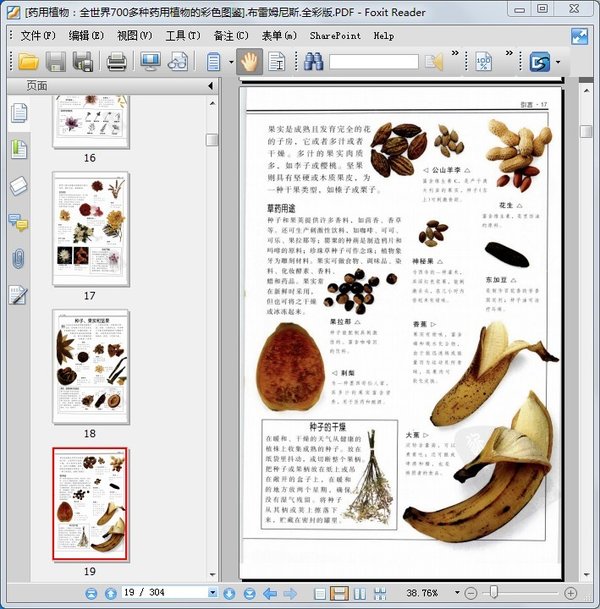Go to the first page
Image resolution: width=600 pixels, height=609 pixels.
(91, 593)
